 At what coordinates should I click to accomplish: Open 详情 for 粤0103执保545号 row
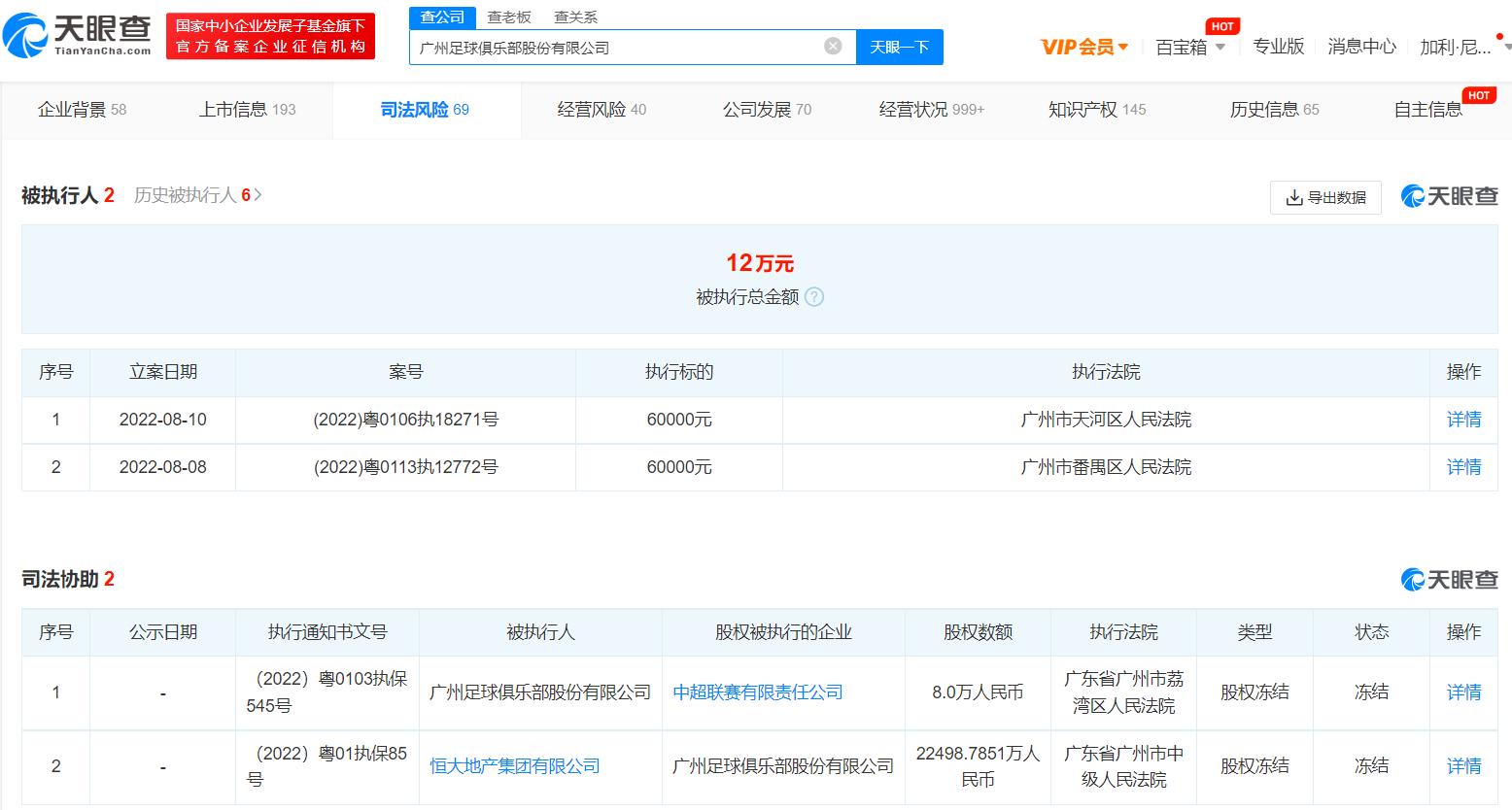click(x=1463, y=692)
